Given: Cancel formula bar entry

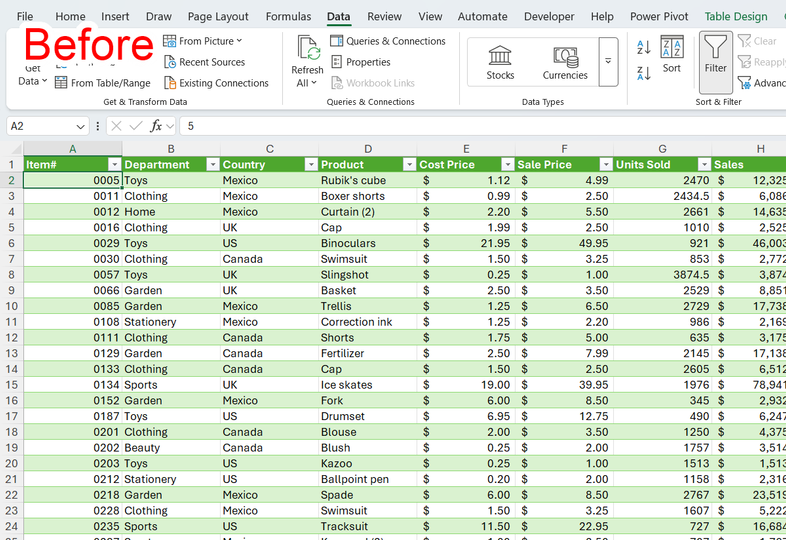Looking at the screenshot, I should click(x=116, y=126).
